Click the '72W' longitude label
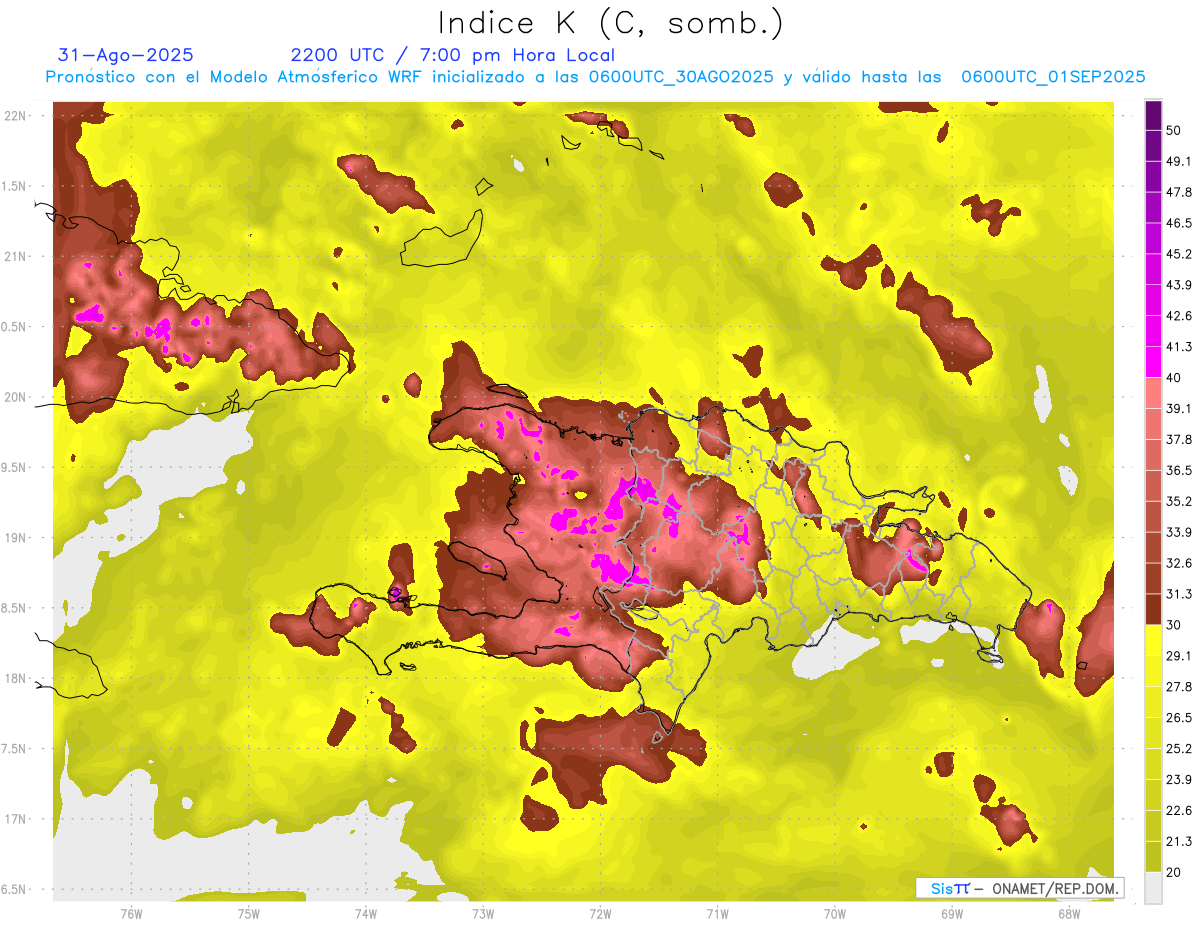The width and height of the screenshot is (1200, 927). (x=600, y=913)
